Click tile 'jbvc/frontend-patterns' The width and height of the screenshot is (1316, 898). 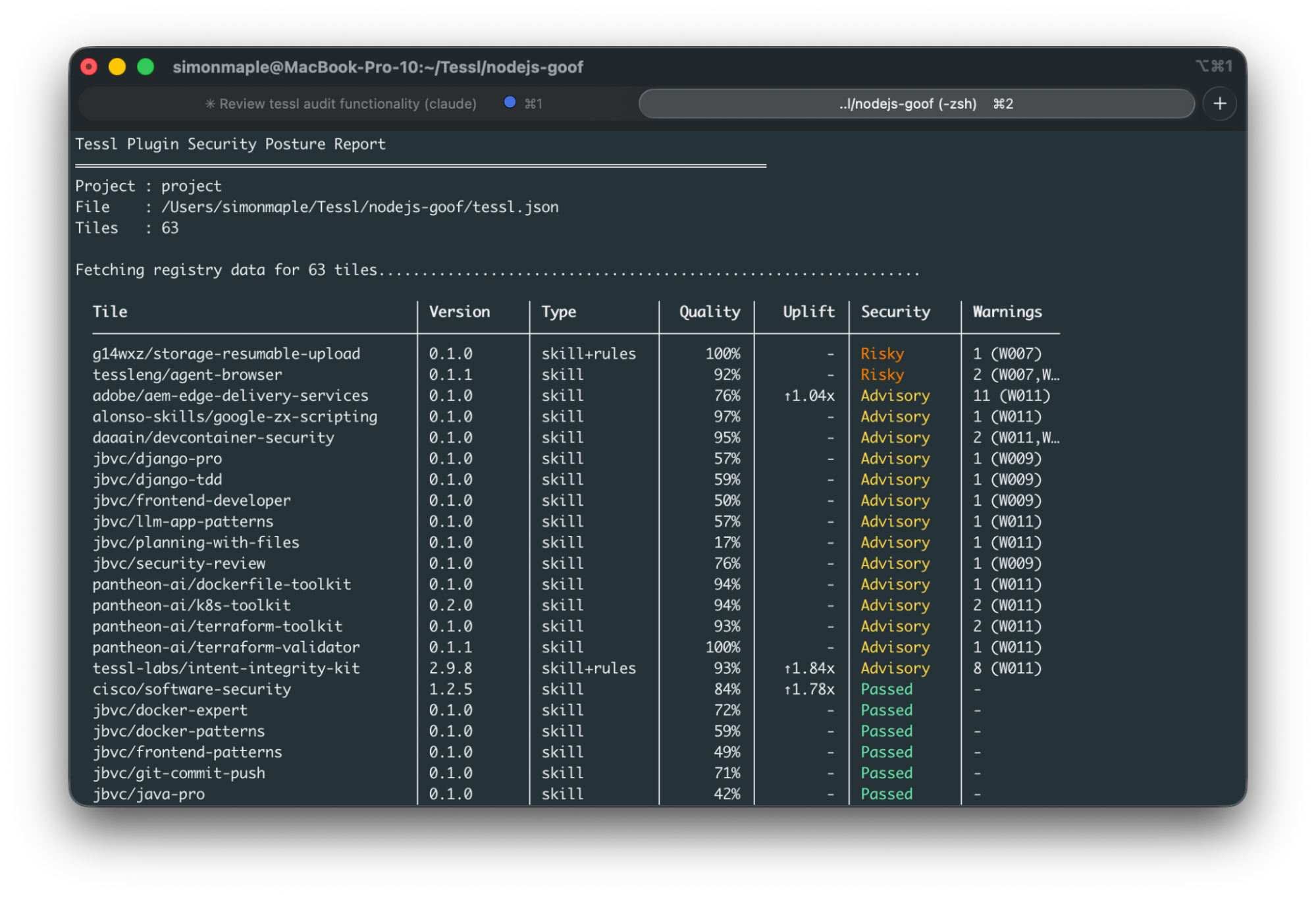click(x=187, y=753)
